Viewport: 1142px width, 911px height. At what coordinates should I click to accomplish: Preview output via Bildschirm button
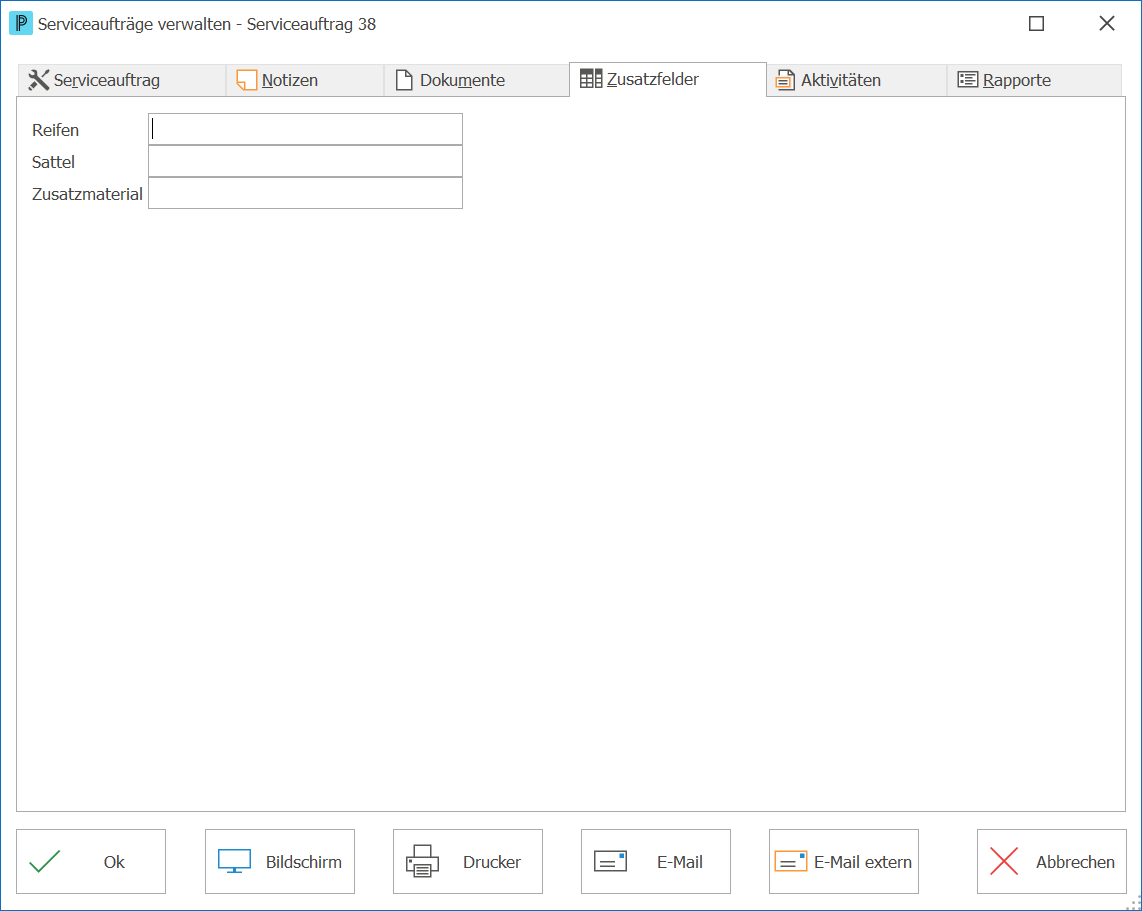pos(280,861)
